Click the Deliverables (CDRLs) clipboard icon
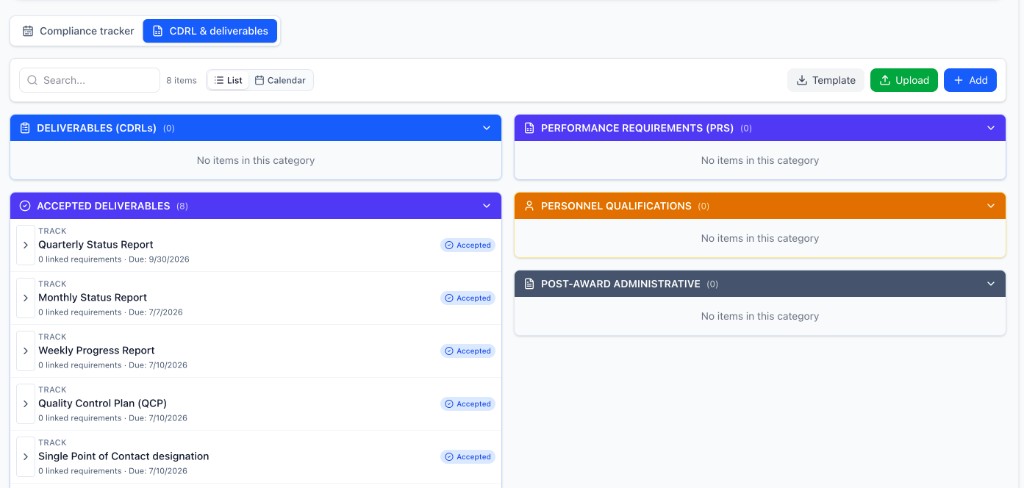Viewport: 1024px width, 488px height. [x=25, y=128]
